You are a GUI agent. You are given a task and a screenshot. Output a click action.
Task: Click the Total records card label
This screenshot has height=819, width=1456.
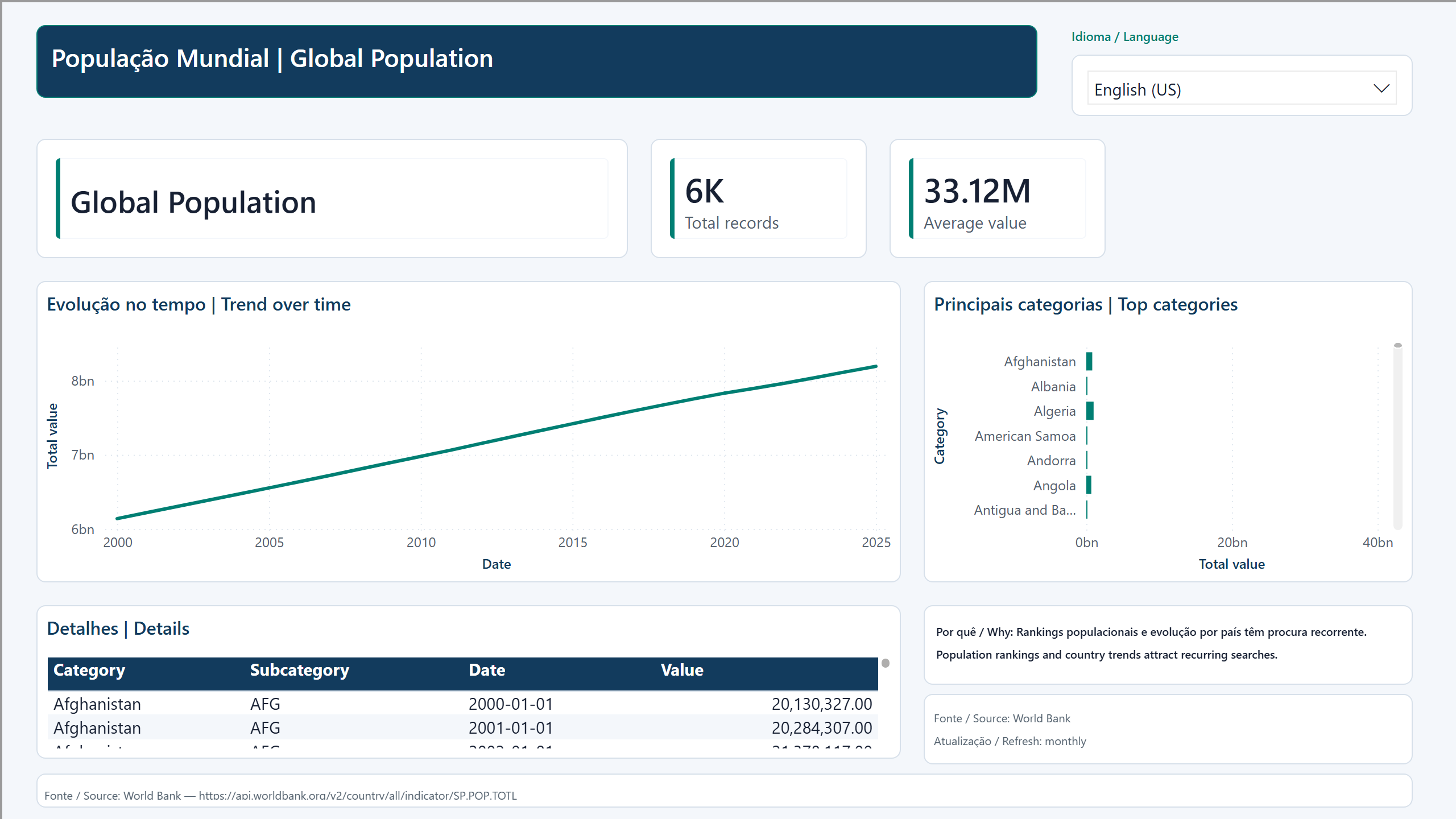[x=731, y=223]
